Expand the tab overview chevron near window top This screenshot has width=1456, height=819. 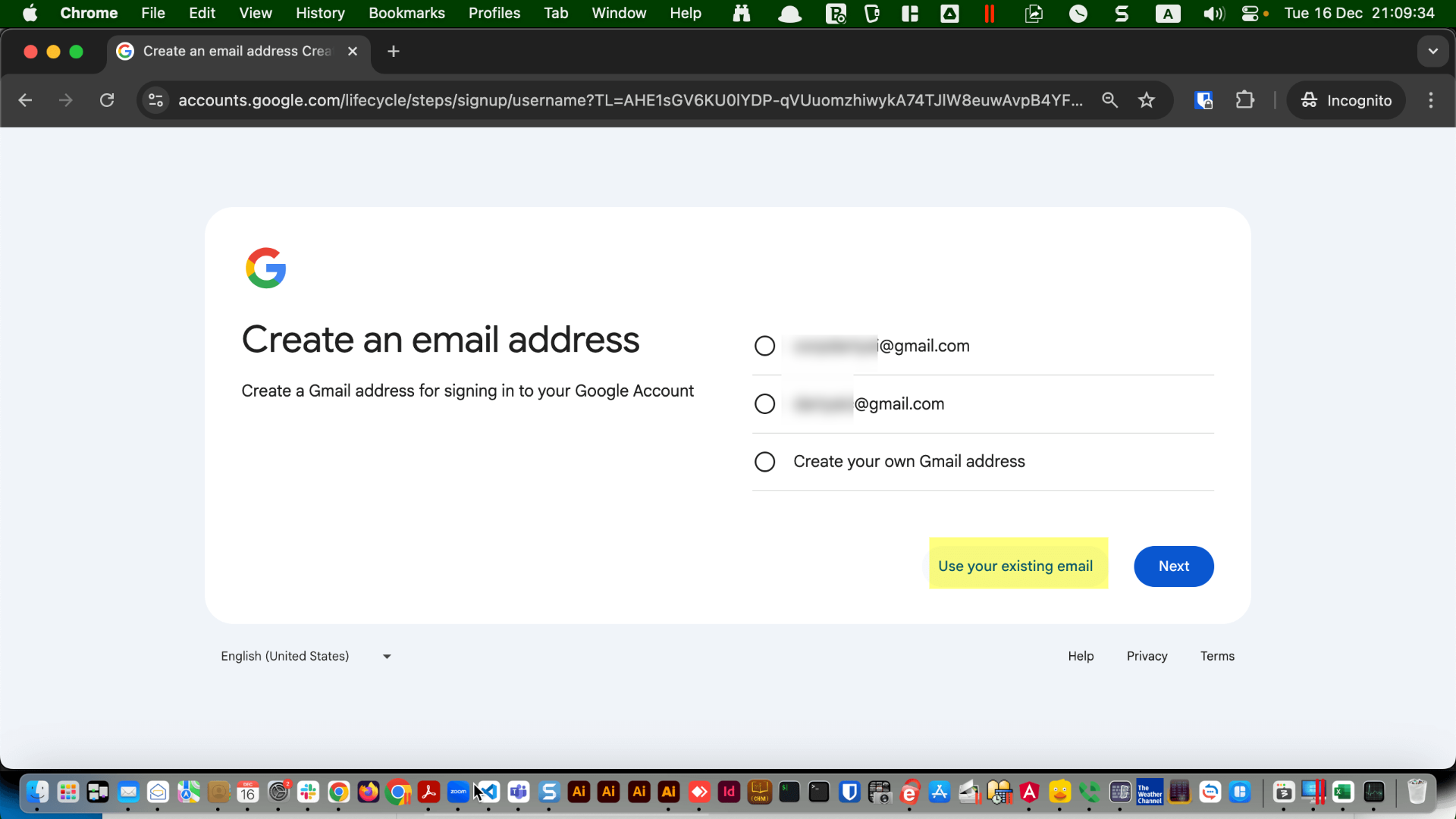pyautogui.click(x=1432, y=51)
